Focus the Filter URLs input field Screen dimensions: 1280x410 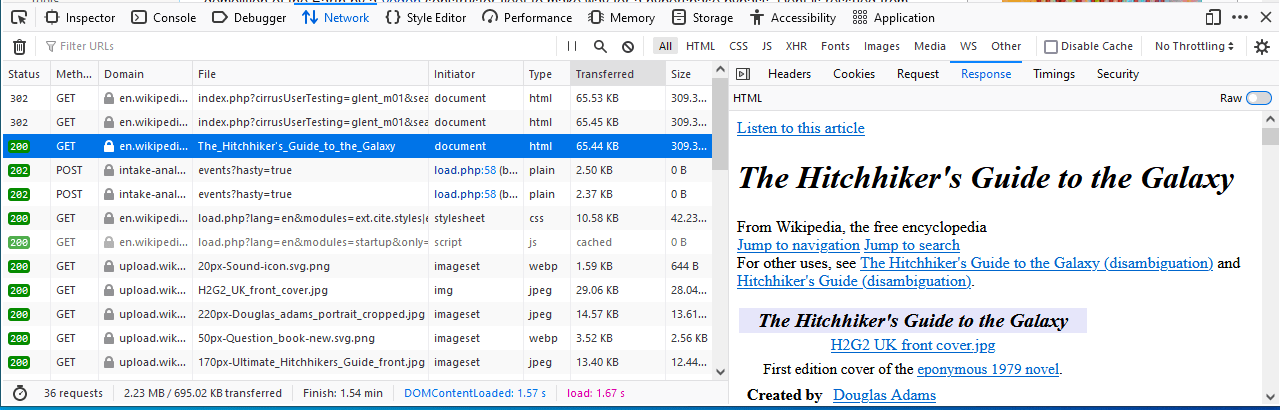(x=300, y=46)
